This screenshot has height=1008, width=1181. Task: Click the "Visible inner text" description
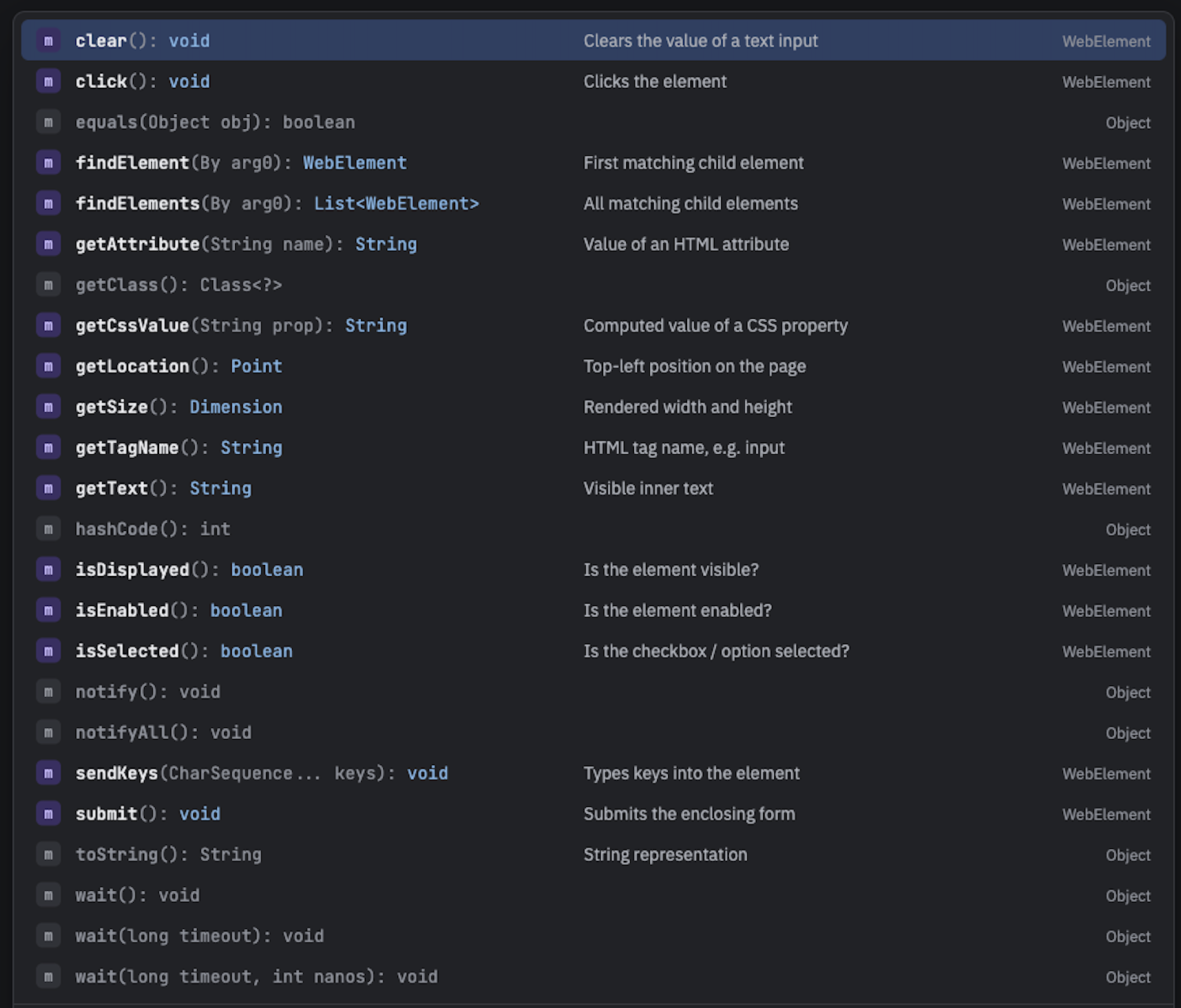click(x=648, y=488)
